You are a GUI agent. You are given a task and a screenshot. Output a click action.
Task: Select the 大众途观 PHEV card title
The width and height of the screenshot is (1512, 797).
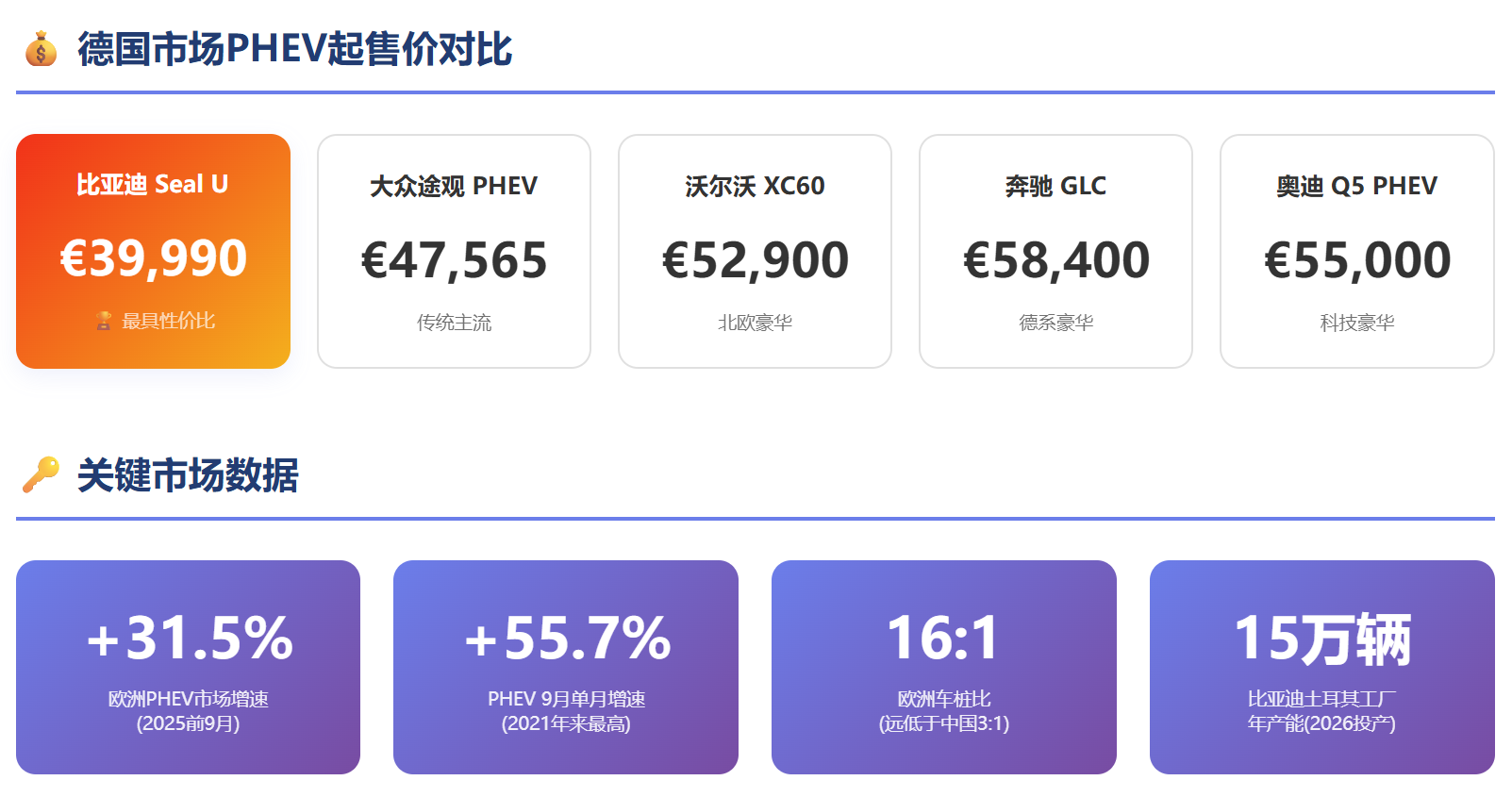pyautogui.click(x=454, y=187)
